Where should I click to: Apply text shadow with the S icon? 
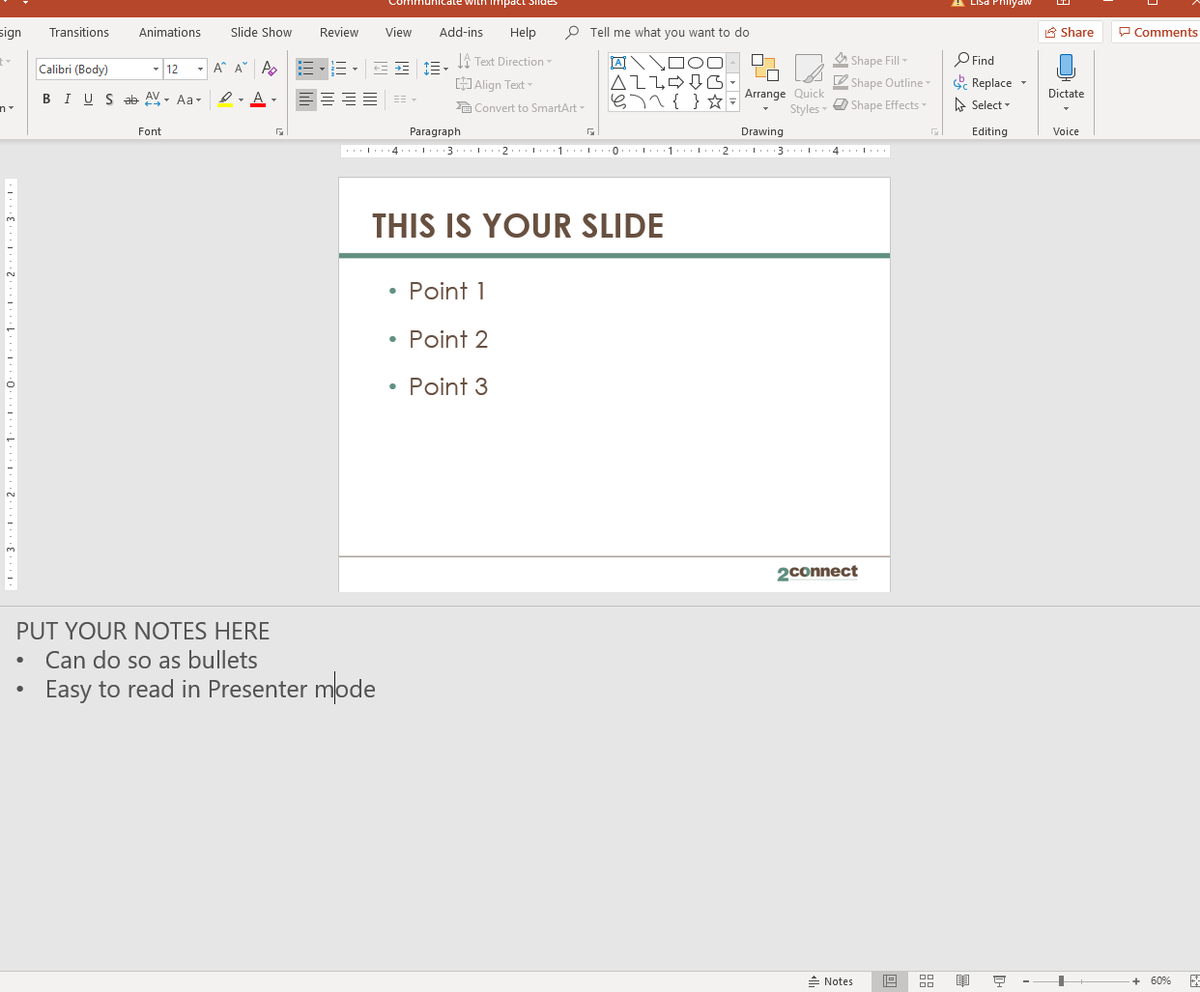point(109,99)
